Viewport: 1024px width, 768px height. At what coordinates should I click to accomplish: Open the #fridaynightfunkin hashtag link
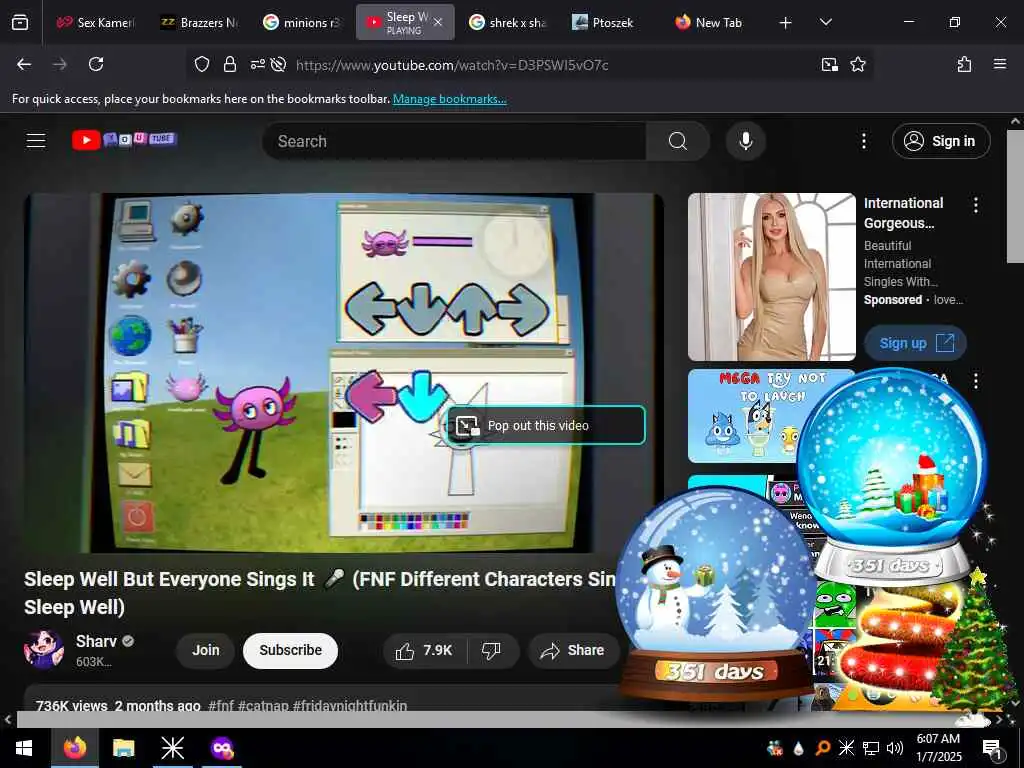coord(349,705)
